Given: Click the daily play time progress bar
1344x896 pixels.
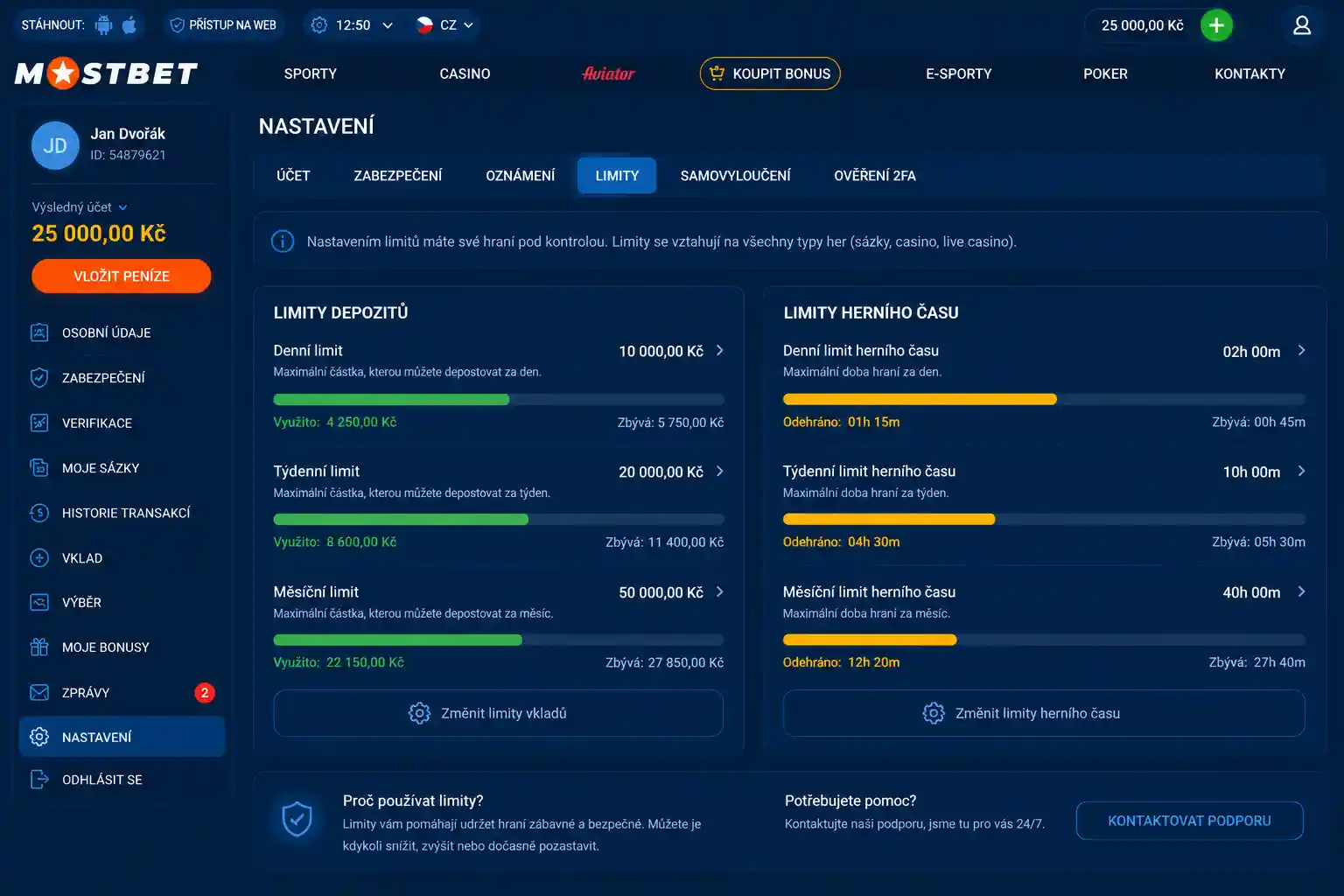Looking at the screenshot, I should 1044,400.
